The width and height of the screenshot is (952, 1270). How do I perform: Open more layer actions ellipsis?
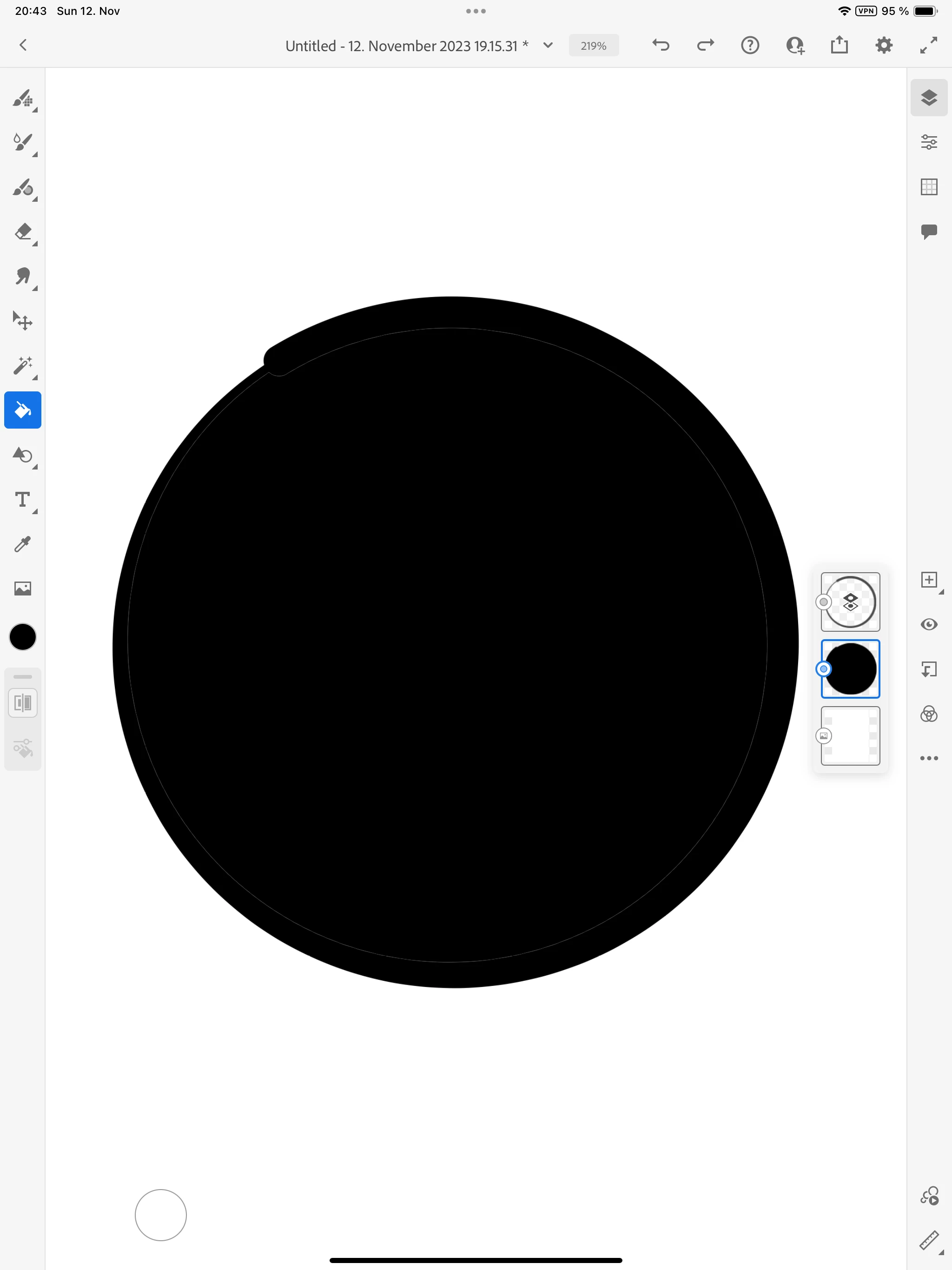point(928,758)
